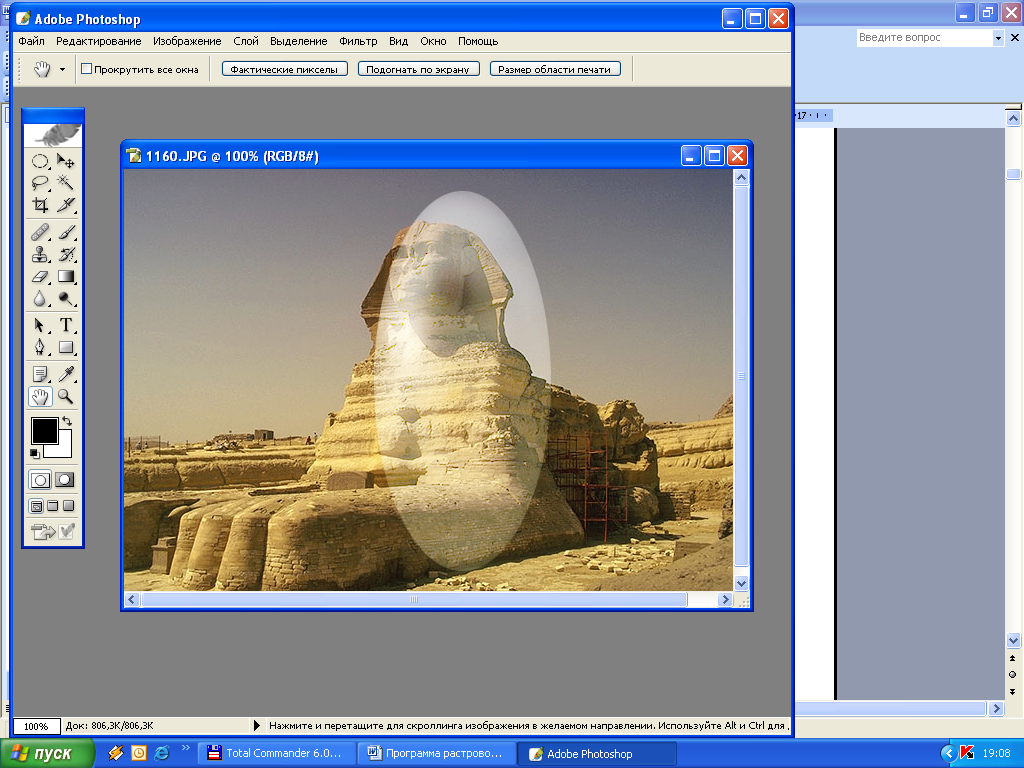Click 'Подогнать по экрану' button
This screenshot has height=768, width=1024.
pyautogui.click(x=419, y=69)
